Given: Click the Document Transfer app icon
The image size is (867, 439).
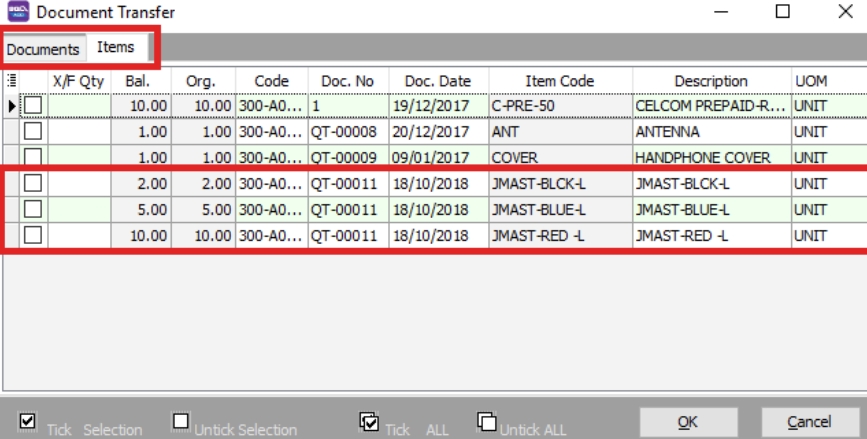Looking at the screenshot, I should point(18,12).
